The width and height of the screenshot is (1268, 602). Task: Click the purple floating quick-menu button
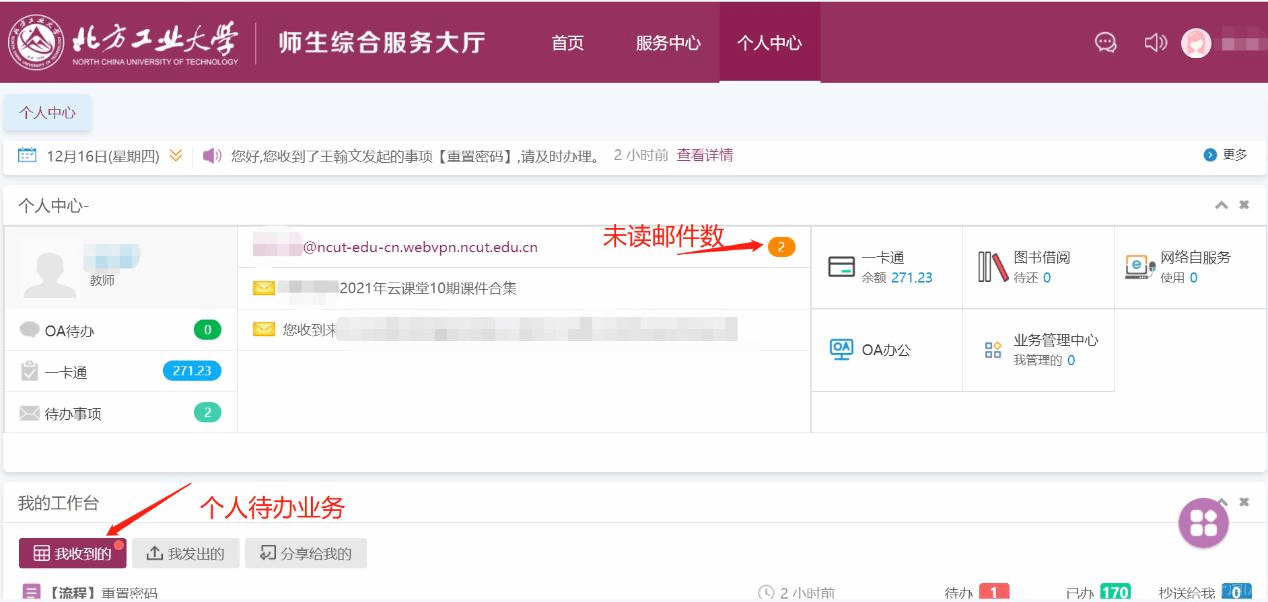[x=1203, y=522]
